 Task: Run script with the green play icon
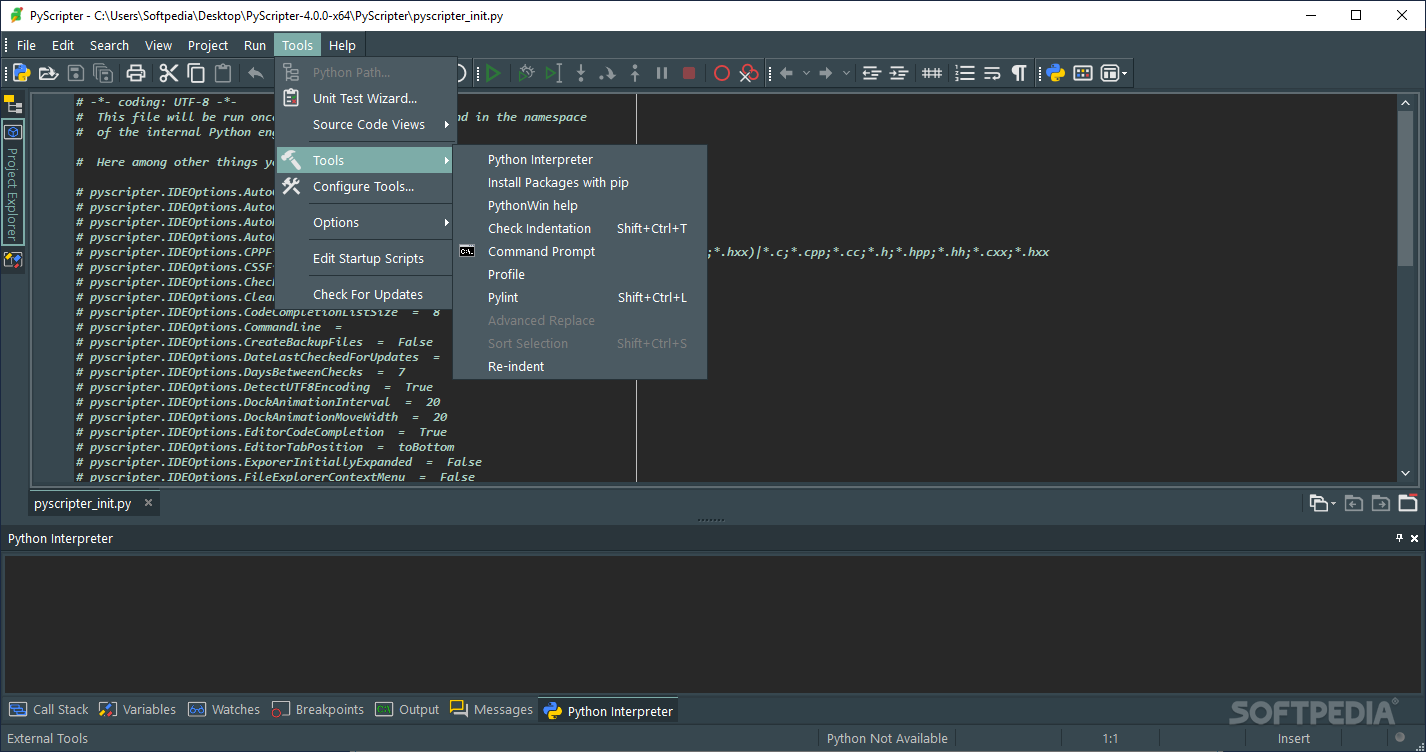(x=493, y=73)
